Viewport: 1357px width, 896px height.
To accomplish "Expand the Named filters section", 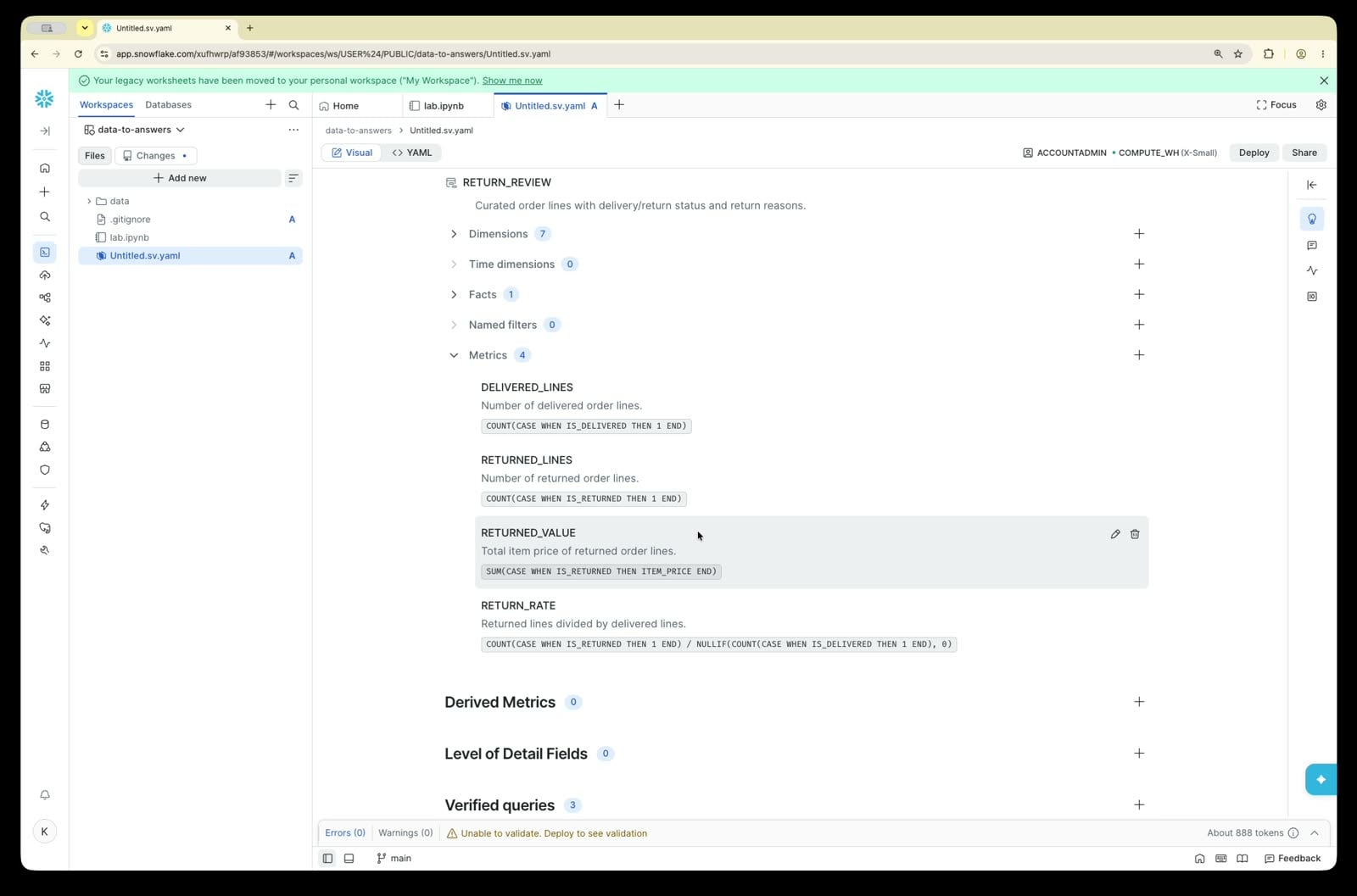I will coord(454,325).
